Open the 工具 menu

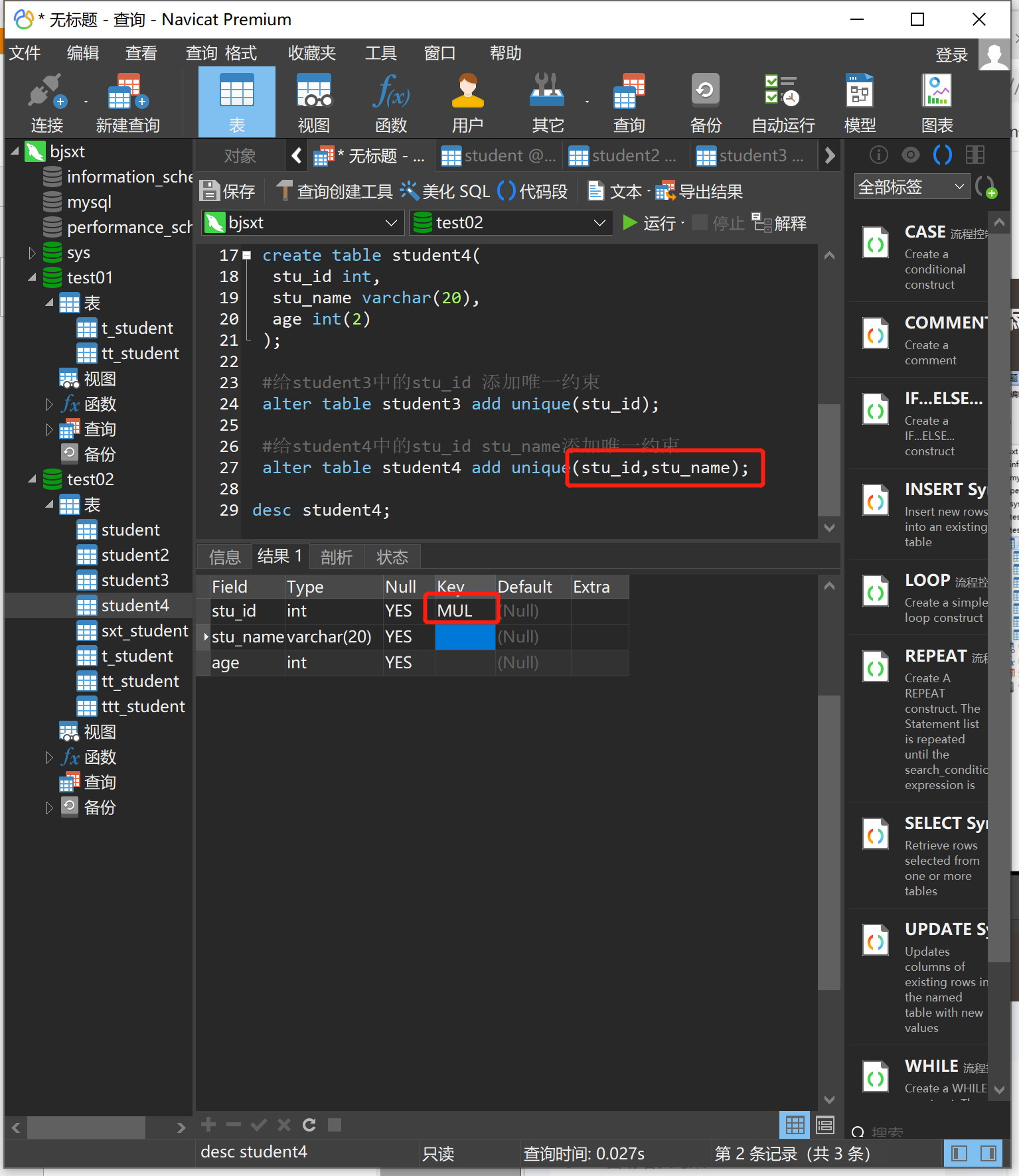tap(381, 53)
